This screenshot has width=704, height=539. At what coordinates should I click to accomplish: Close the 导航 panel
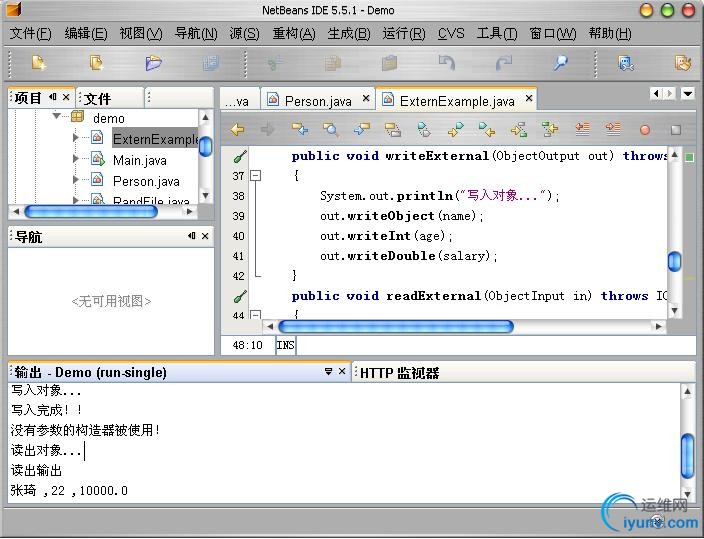point(205,236)
